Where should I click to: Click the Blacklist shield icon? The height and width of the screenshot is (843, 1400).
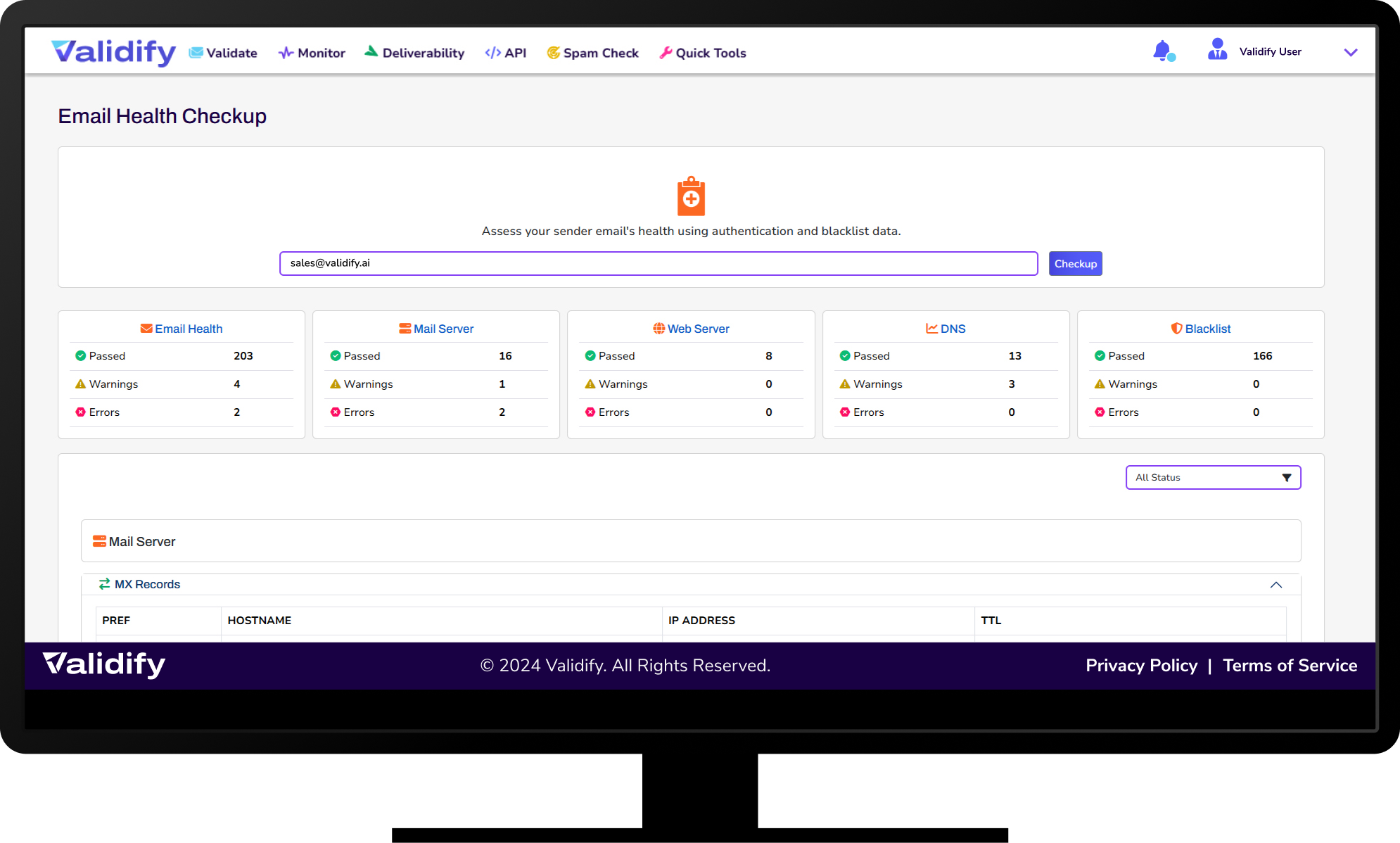(x=1176, y=329)
